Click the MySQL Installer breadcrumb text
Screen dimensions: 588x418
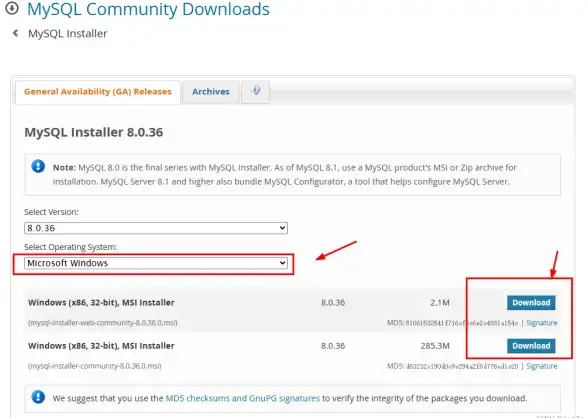pos(68,34)
